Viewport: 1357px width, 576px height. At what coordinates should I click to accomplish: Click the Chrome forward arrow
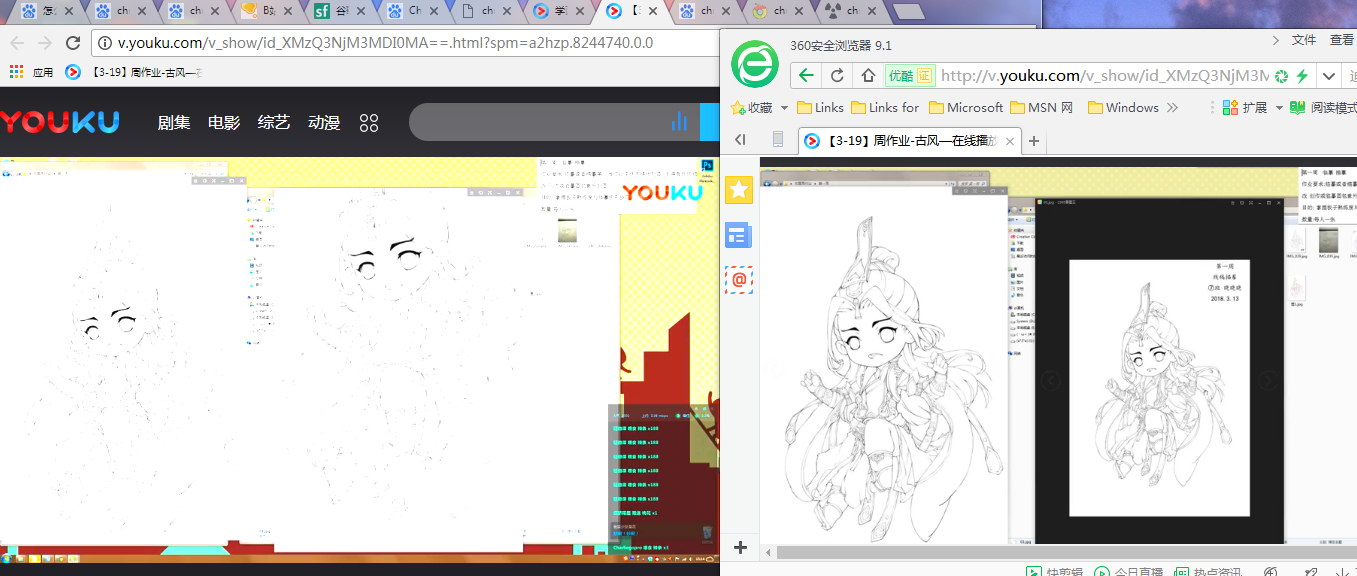pyautogui.click(x=44, y=43)
